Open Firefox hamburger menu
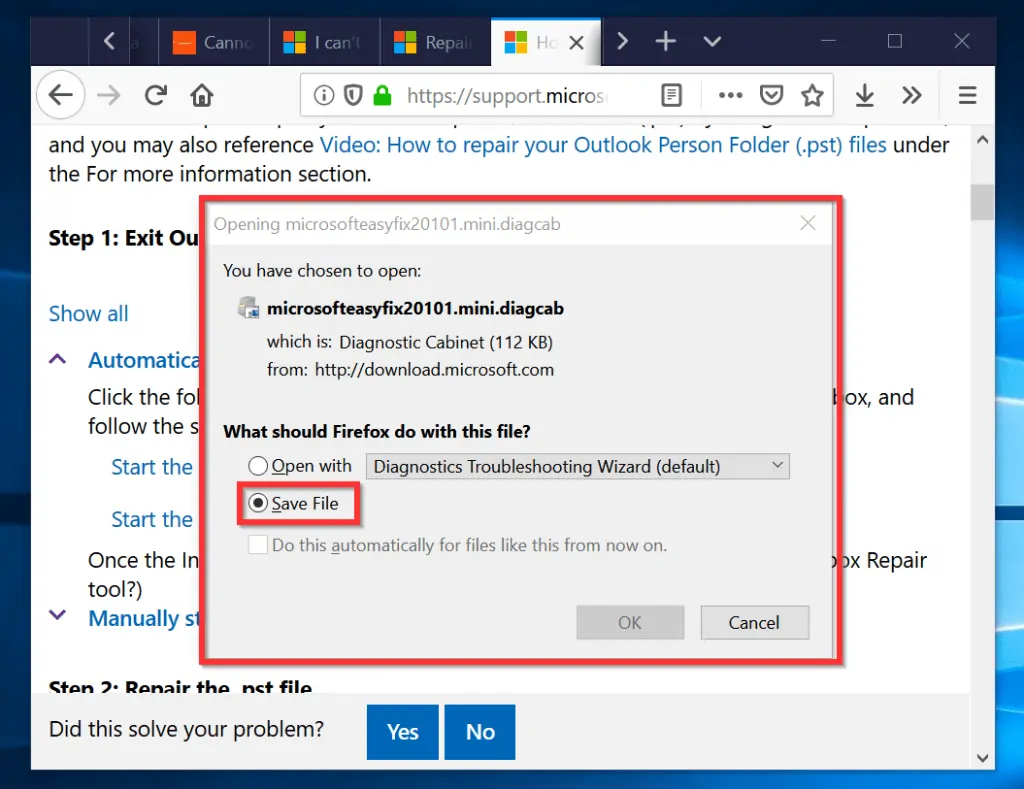Viewport: 1024px width, 789px height. coord(967,95)
